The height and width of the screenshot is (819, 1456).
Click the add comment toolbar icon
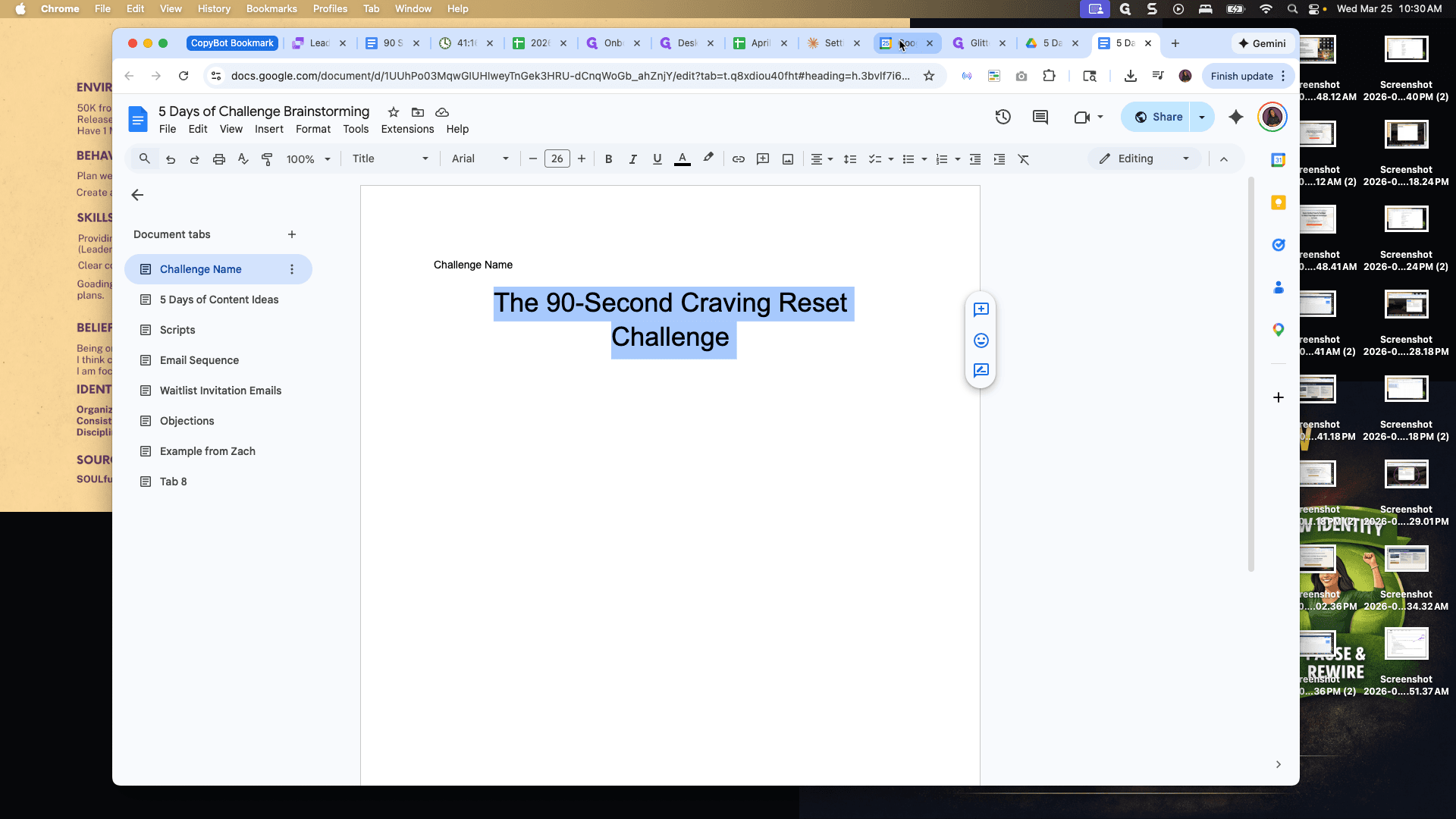click(x=763, y=159)
